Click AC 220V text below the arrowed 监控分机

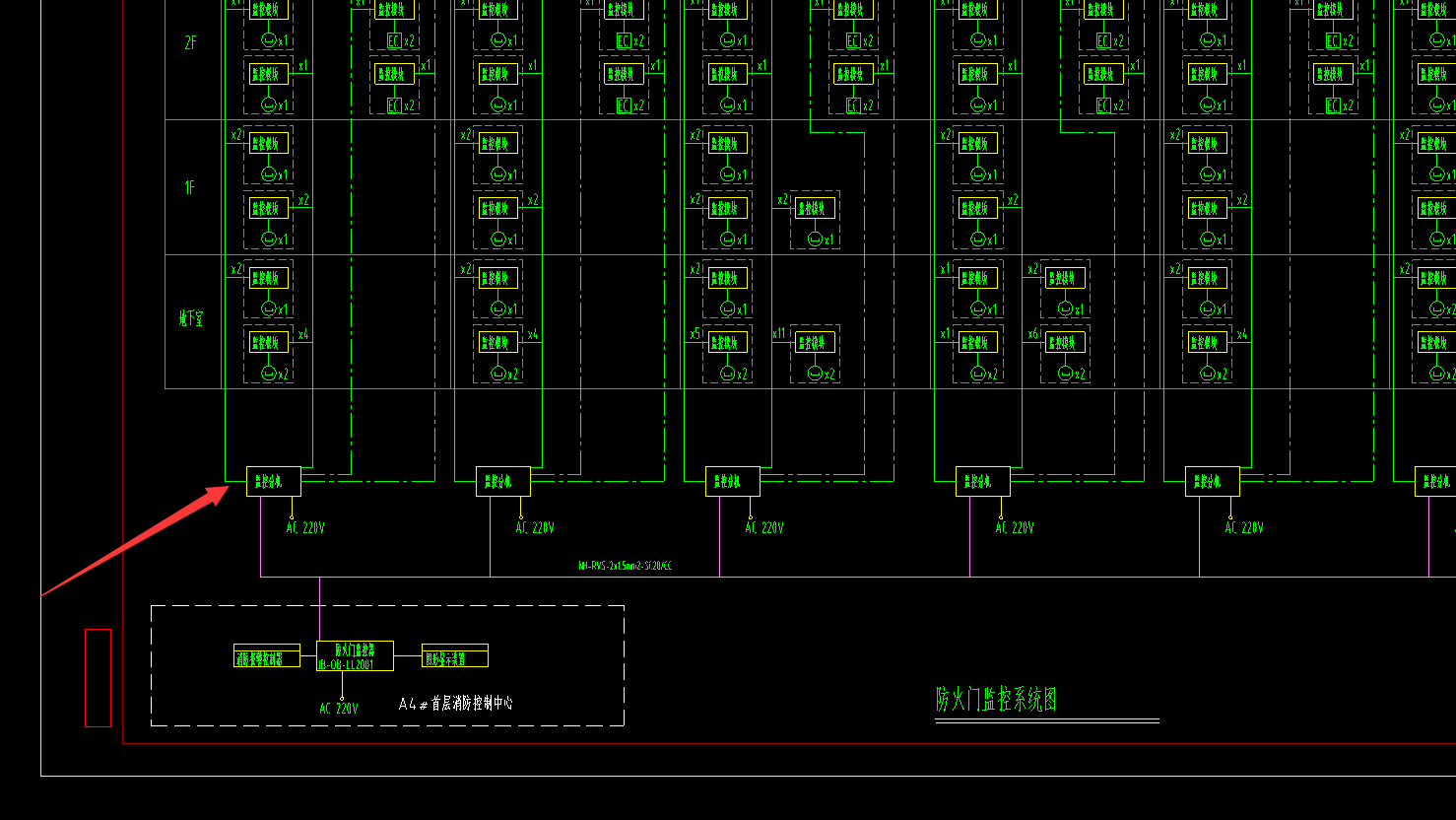pyautogui.click(x=305, y=528)
